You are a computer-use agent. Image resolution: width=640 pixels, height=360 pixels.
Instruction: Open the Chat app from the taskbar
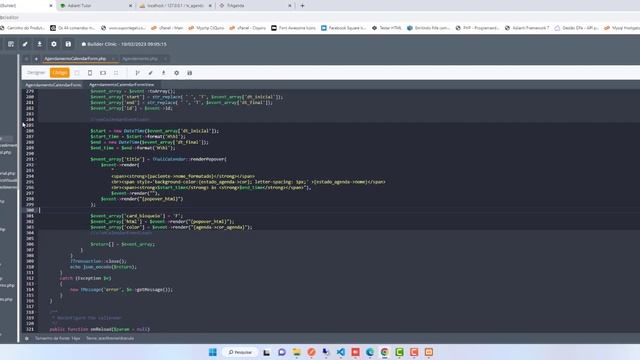[282, 352]
